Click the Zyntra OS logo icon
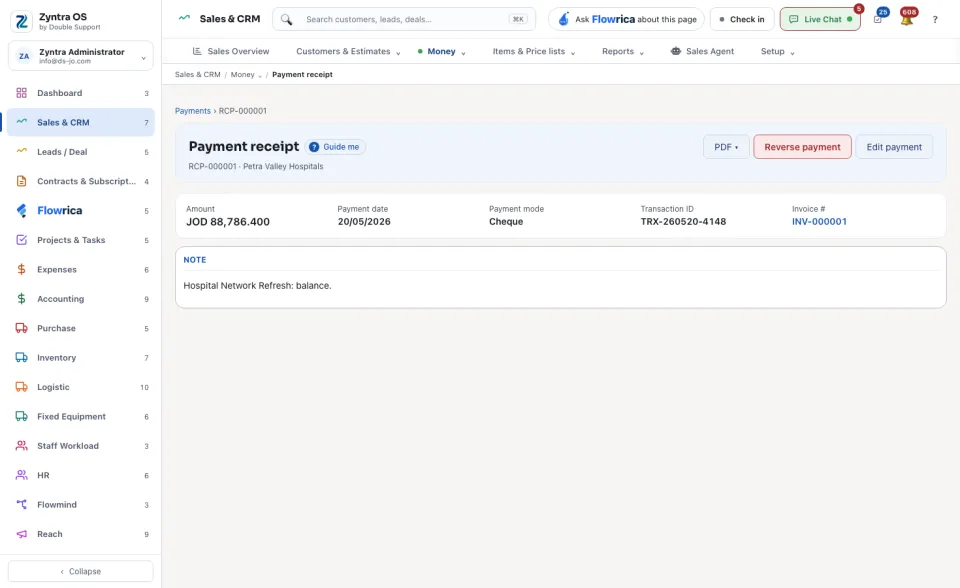Screen dimensions: 960x588 22,21
